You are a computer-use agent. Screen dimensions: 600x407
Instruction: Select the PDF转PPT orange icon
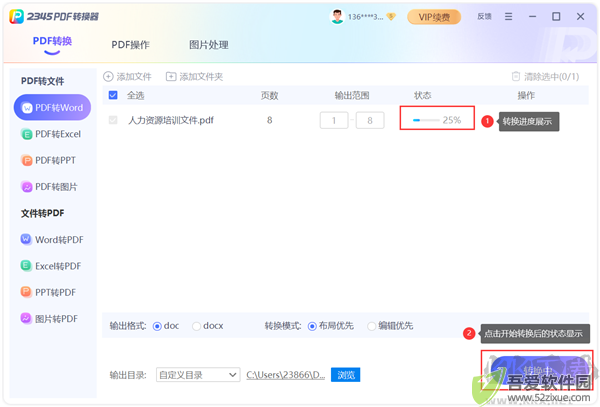(27, 160)
